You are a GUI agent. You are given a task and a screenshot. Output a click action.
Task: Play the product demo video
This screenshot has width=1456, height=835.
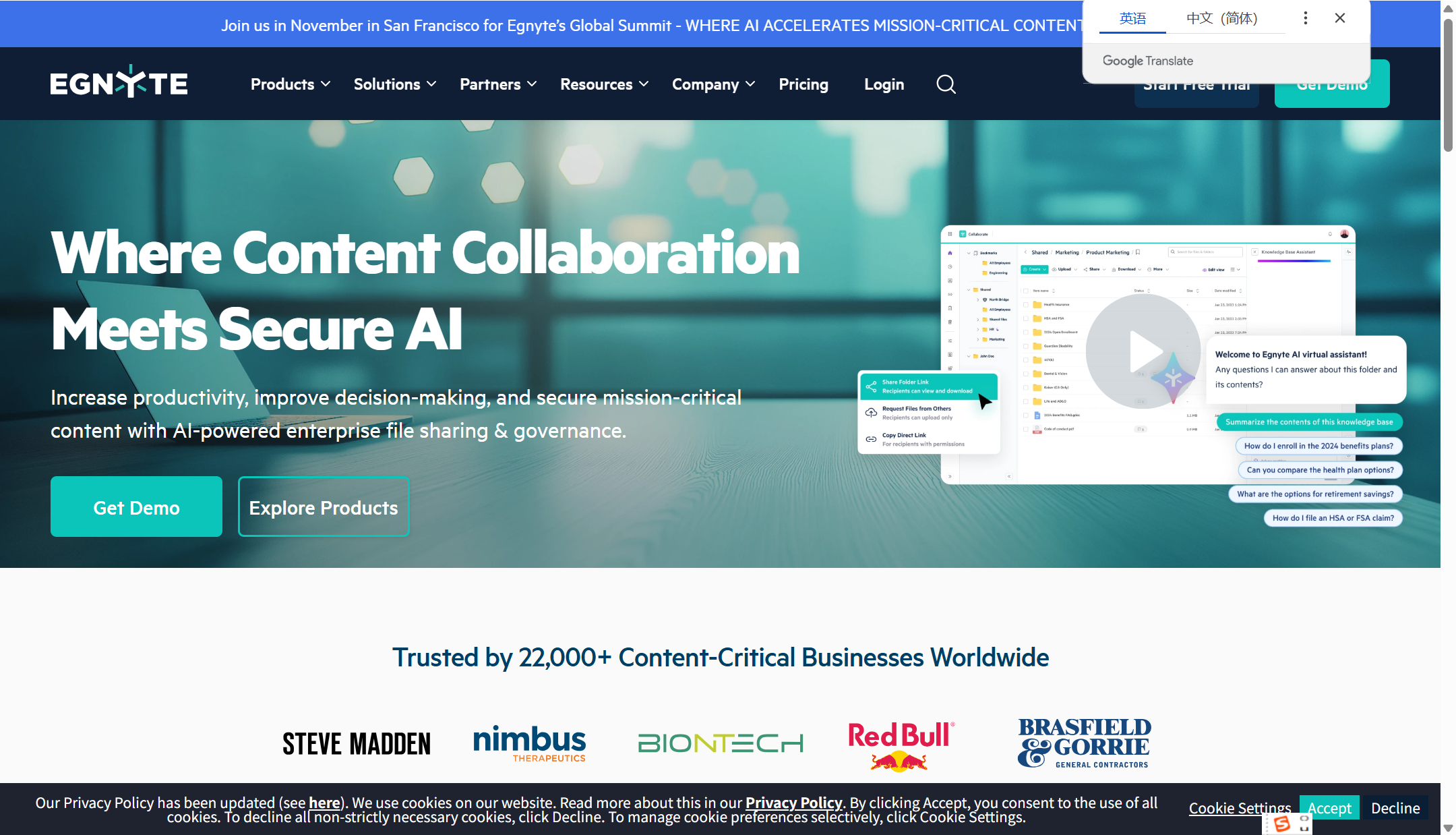coord(1143,351)
